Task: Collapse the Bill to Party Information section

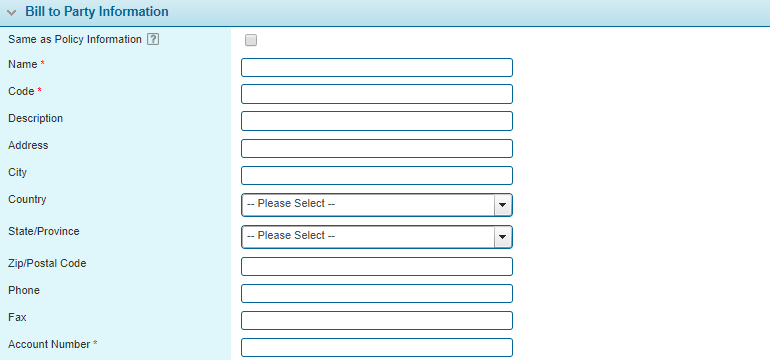Action: click(11, 12)
